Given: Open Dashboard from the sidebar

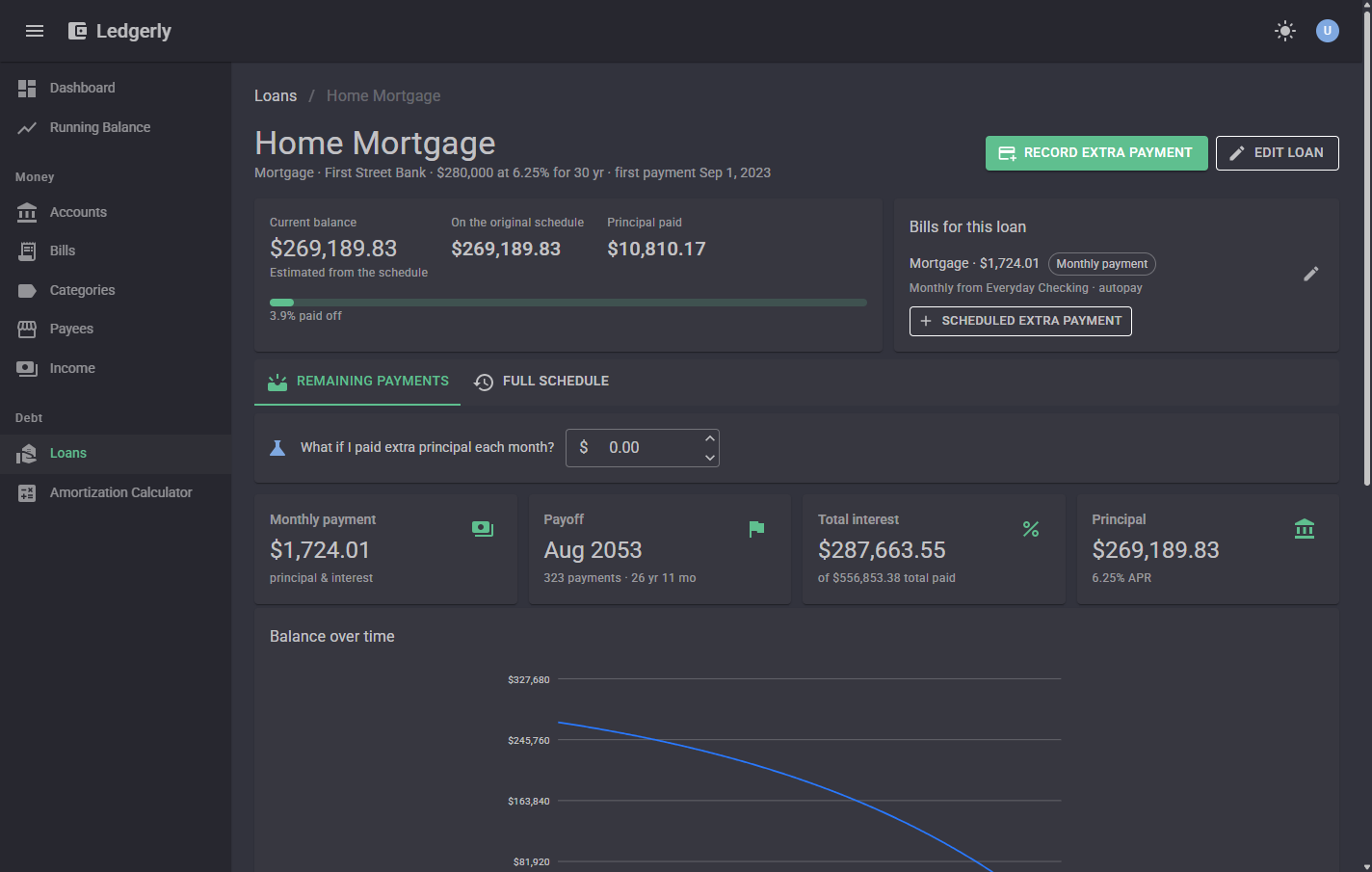Looking at the screenshot, I should pos(116,89).
